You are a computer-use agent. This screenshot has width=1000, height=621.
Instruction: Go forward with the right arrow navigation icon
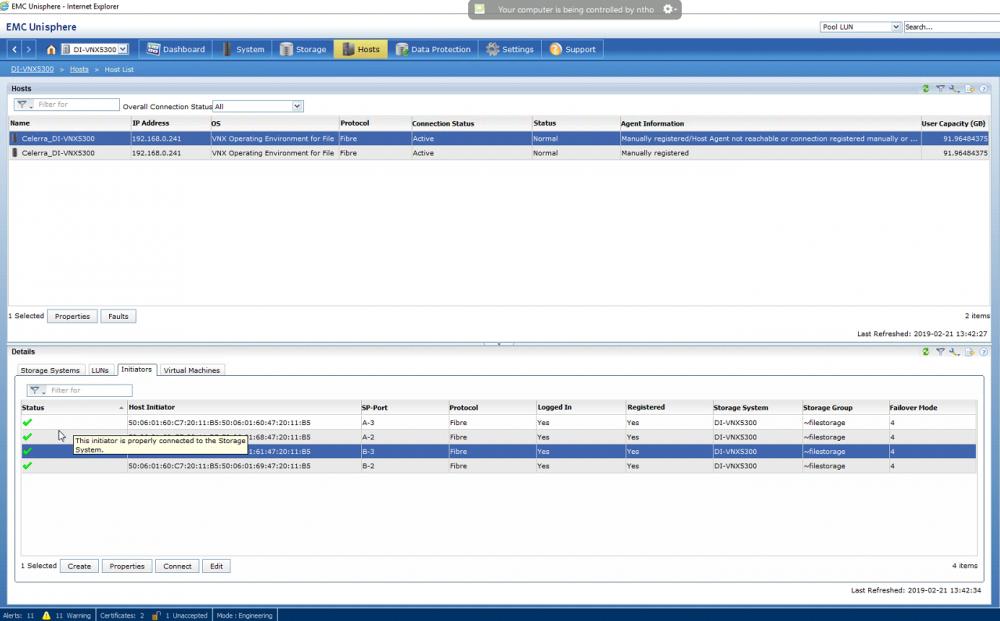coord(28,49)
